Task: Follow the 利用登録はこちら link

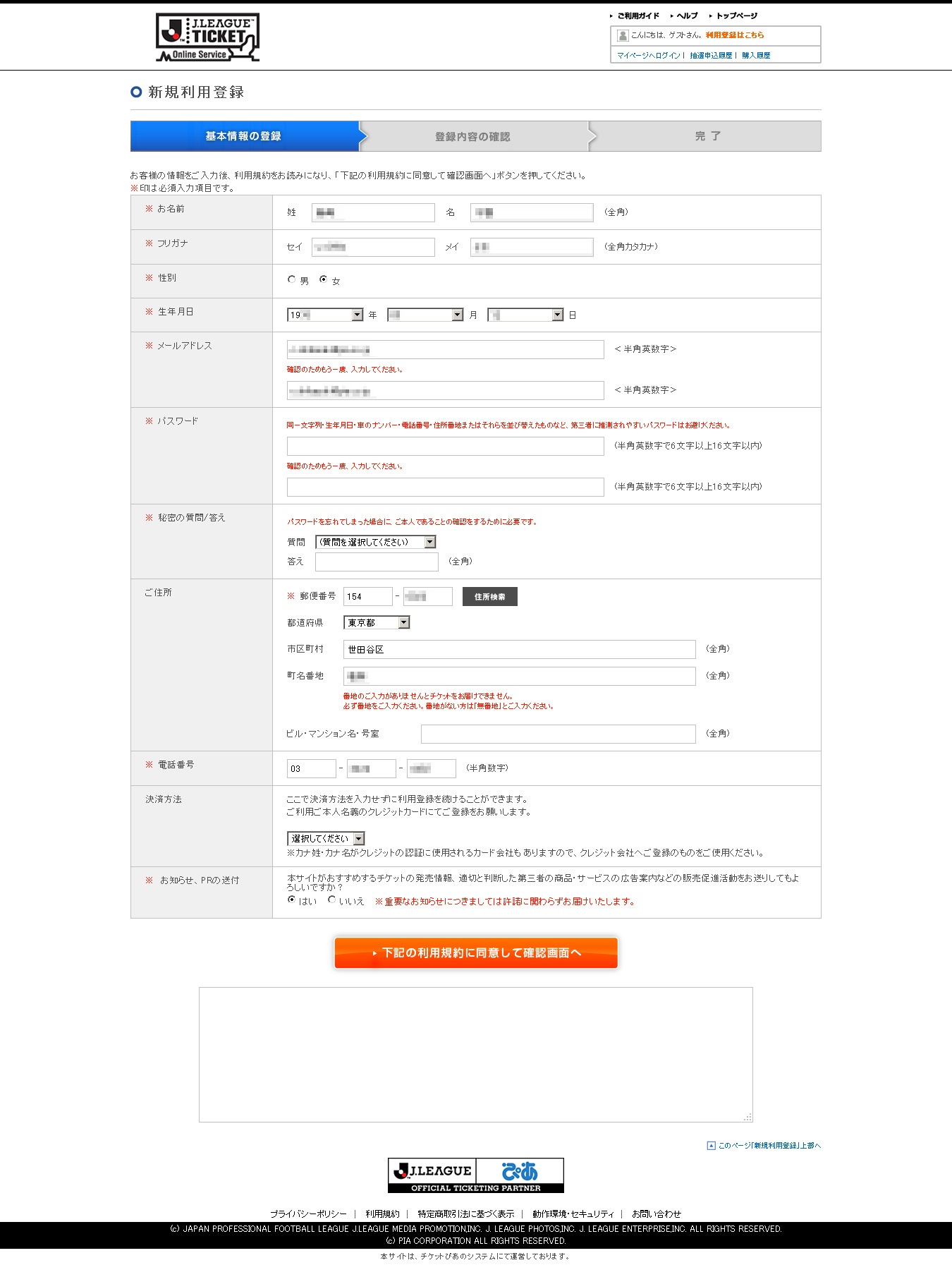Action: 734,35
